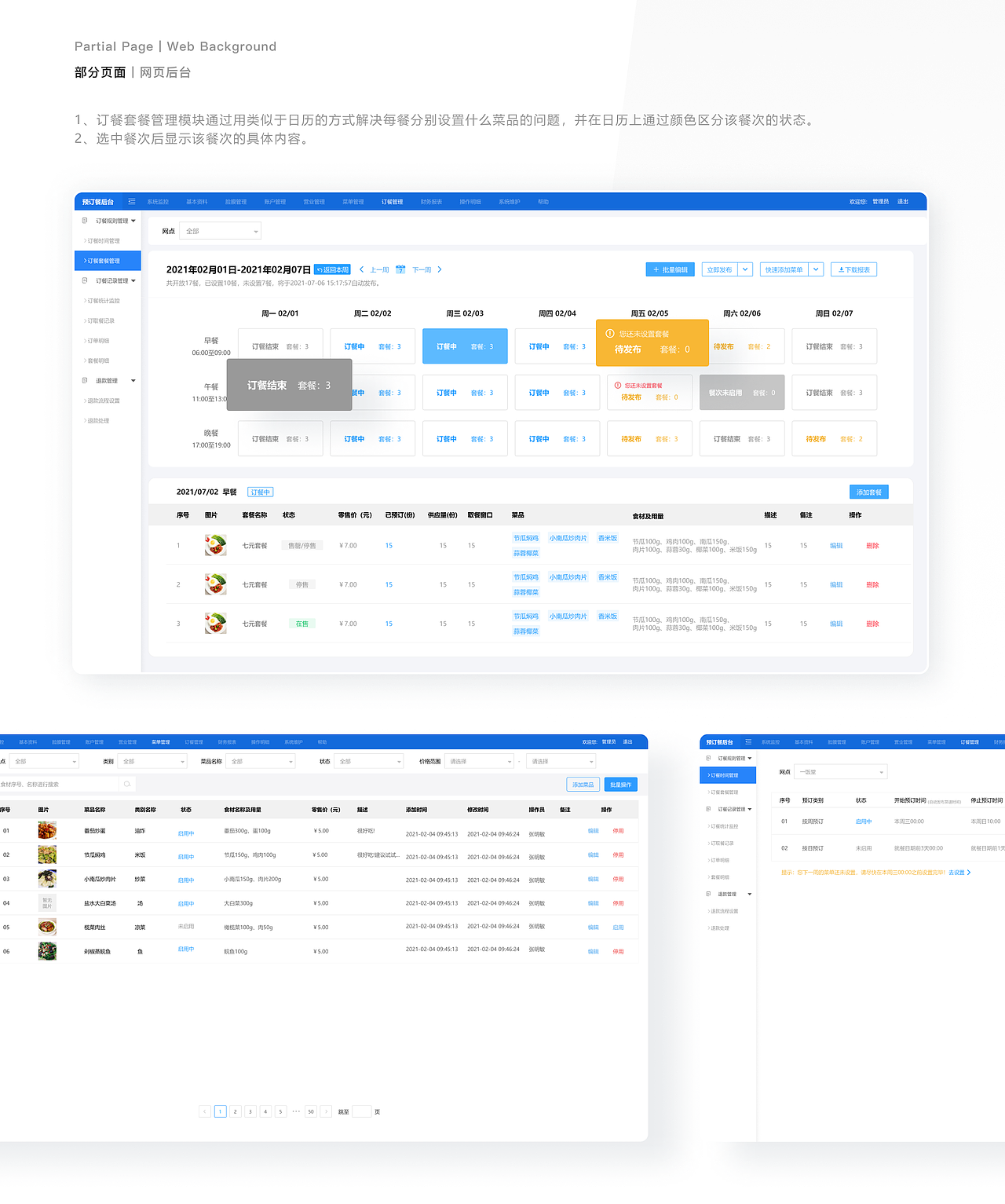The width and height of the screenshot is (1005, 1204).
Task: Select the highlighted 周三 02/03 早餐 cell
Action: coord(465,346)
